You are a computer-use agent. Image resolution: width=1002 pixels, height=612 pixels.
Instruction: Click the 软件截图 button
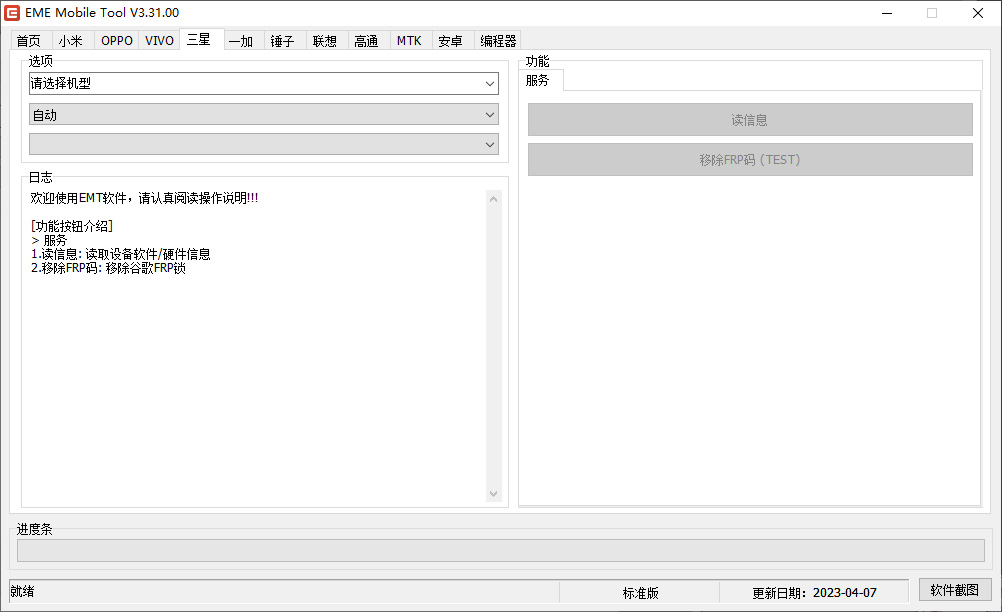pos(955,590)
